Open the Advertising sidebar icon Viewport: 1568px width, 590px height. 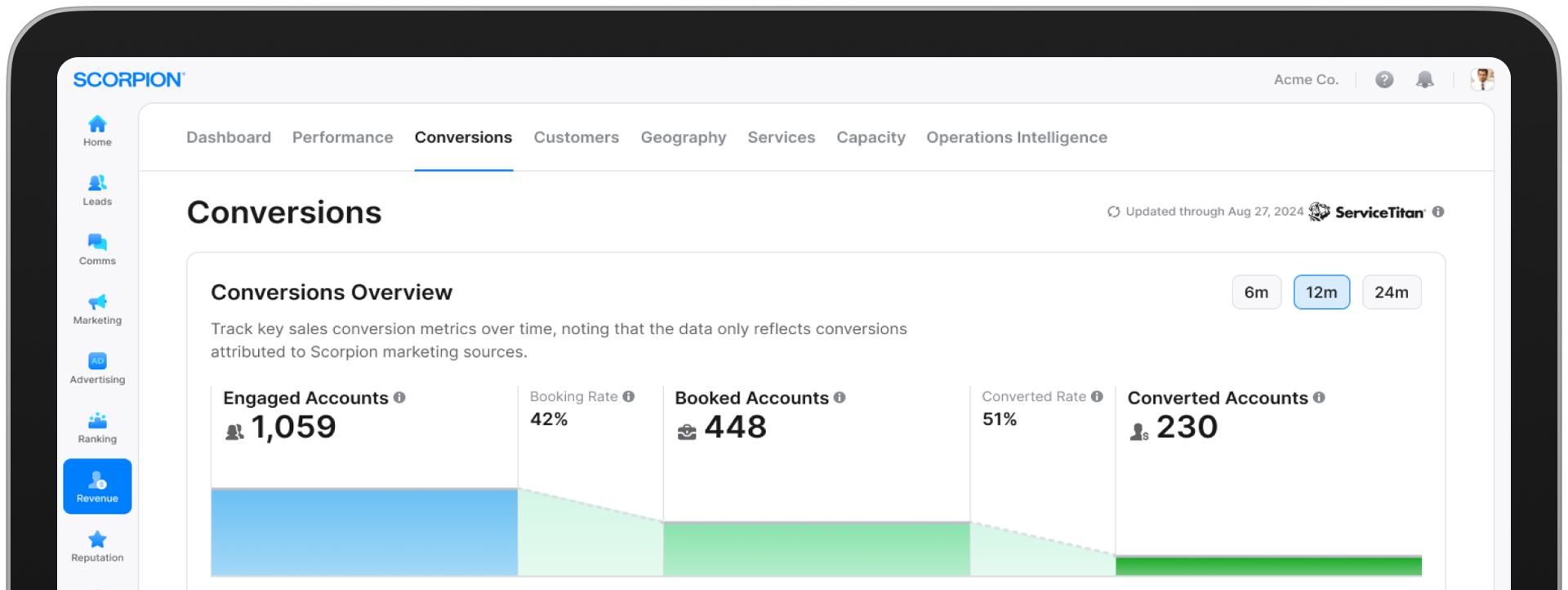point(97,361)
